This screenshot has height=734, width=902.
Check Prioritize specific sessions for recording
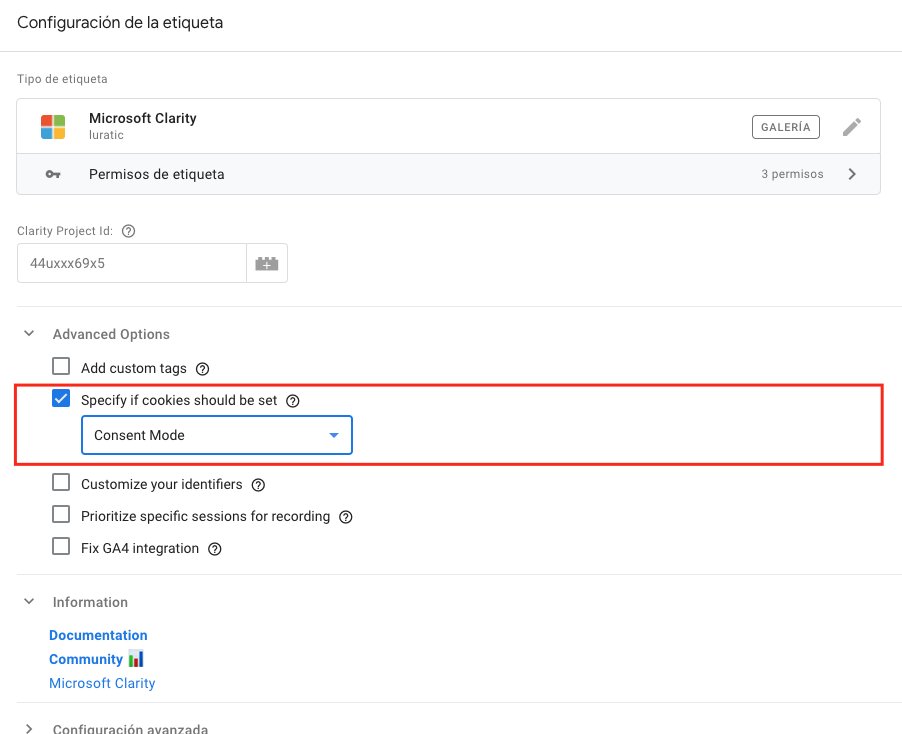click(61, 514)
